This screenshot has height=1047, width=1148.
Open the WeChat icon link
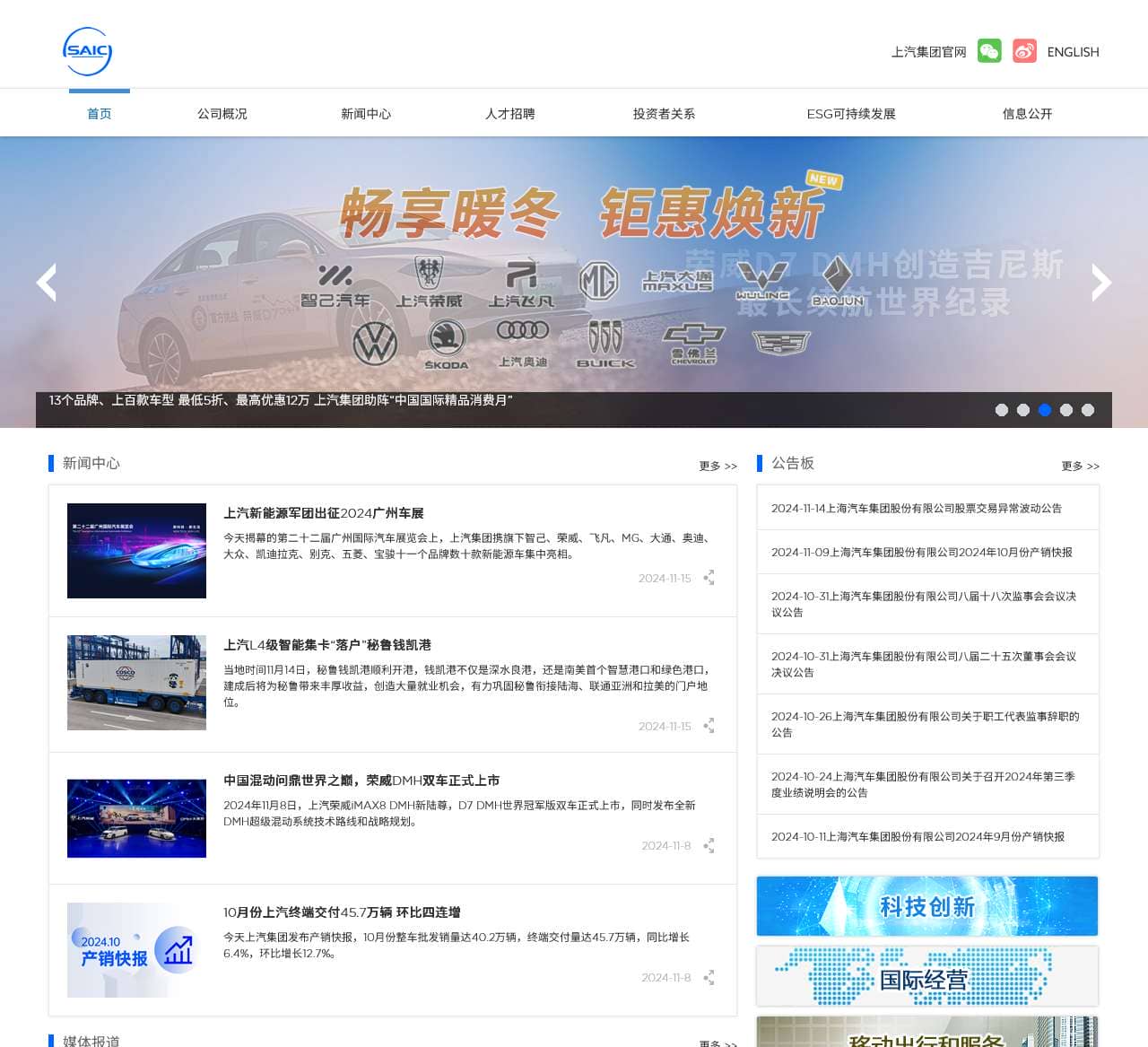click(989, 51)
